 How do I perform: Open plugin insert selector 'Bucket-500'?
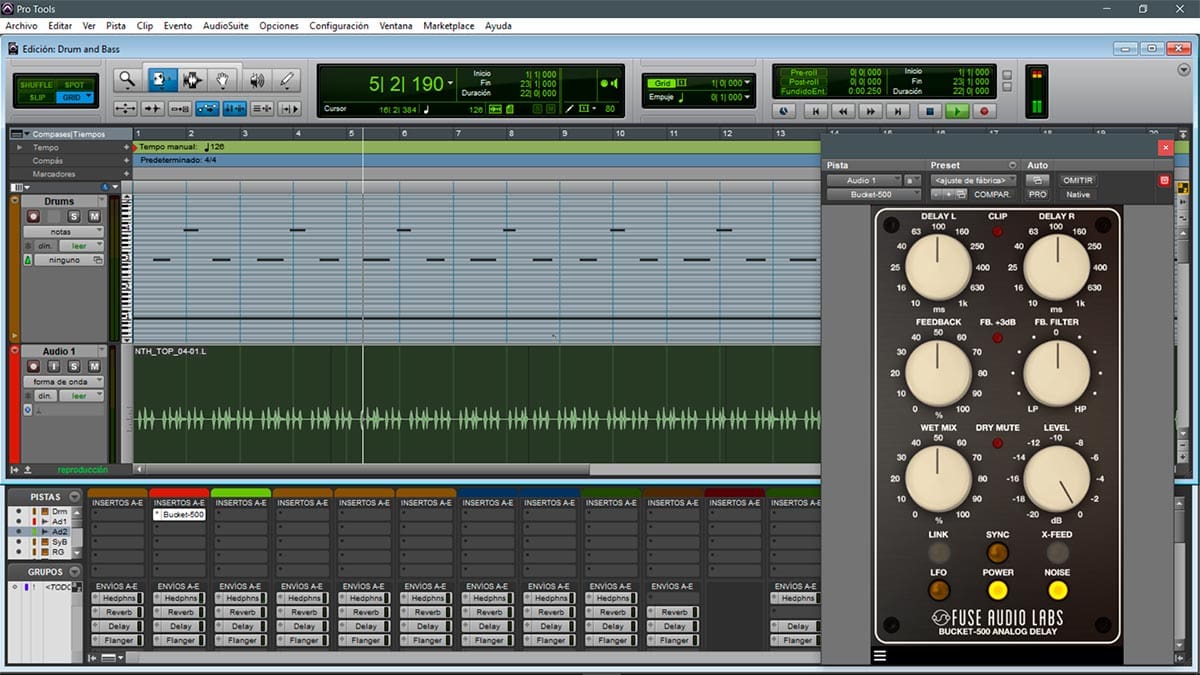[x=873, y=194]
